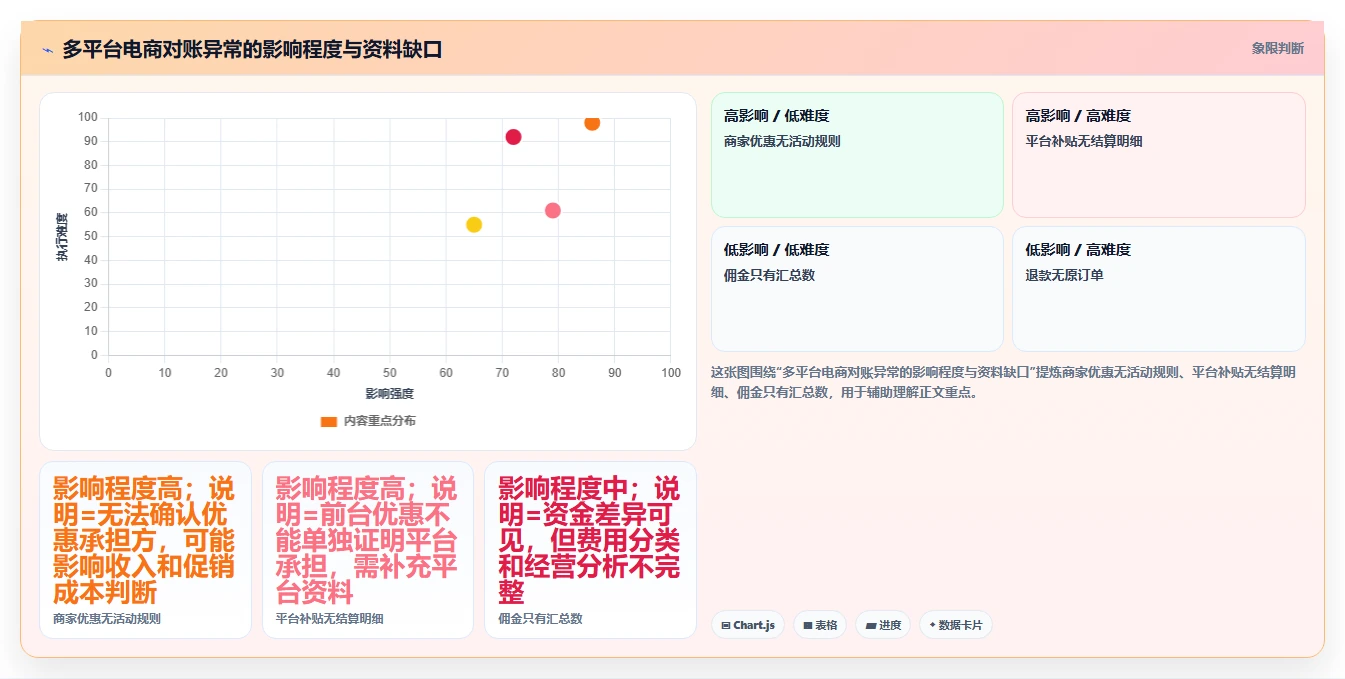Open the 低影响 / 低难度 quadrant card
The height and width of the screenshot is (679, 1345).
(857, 289)
